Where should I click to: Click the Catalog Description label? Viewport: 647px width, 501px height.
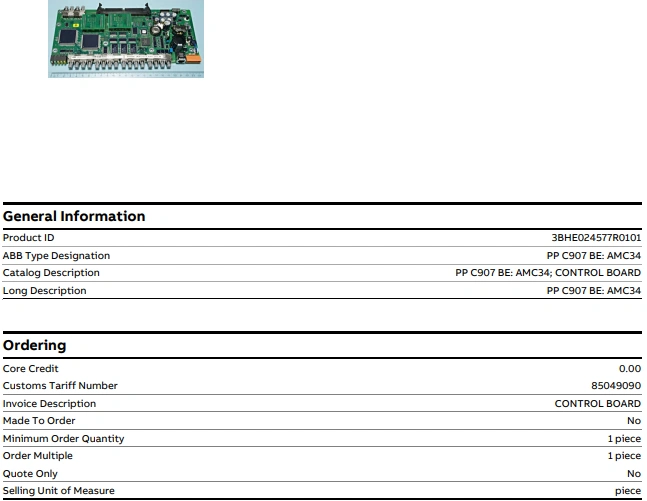coord(51,273)
